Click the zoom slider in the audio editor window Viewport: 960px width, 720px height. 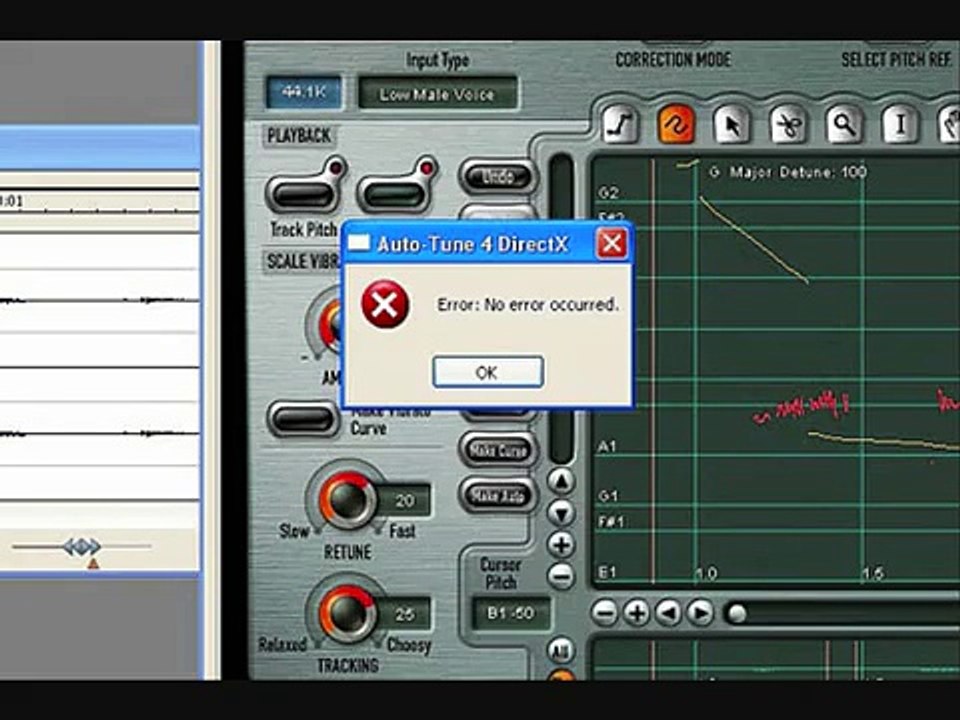[82, 546]
